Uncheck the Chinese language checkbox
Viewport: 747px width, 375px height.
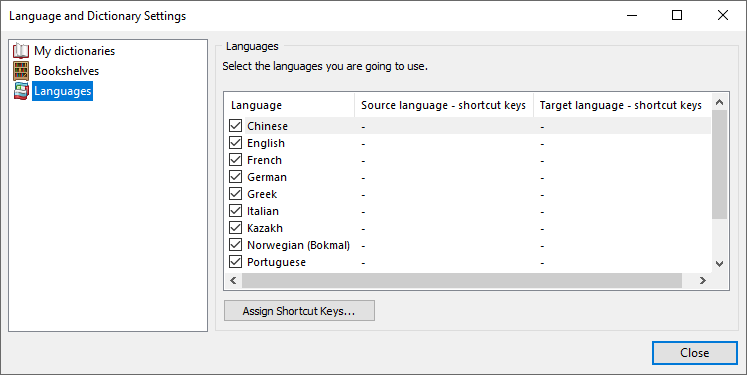click(235, 125)
